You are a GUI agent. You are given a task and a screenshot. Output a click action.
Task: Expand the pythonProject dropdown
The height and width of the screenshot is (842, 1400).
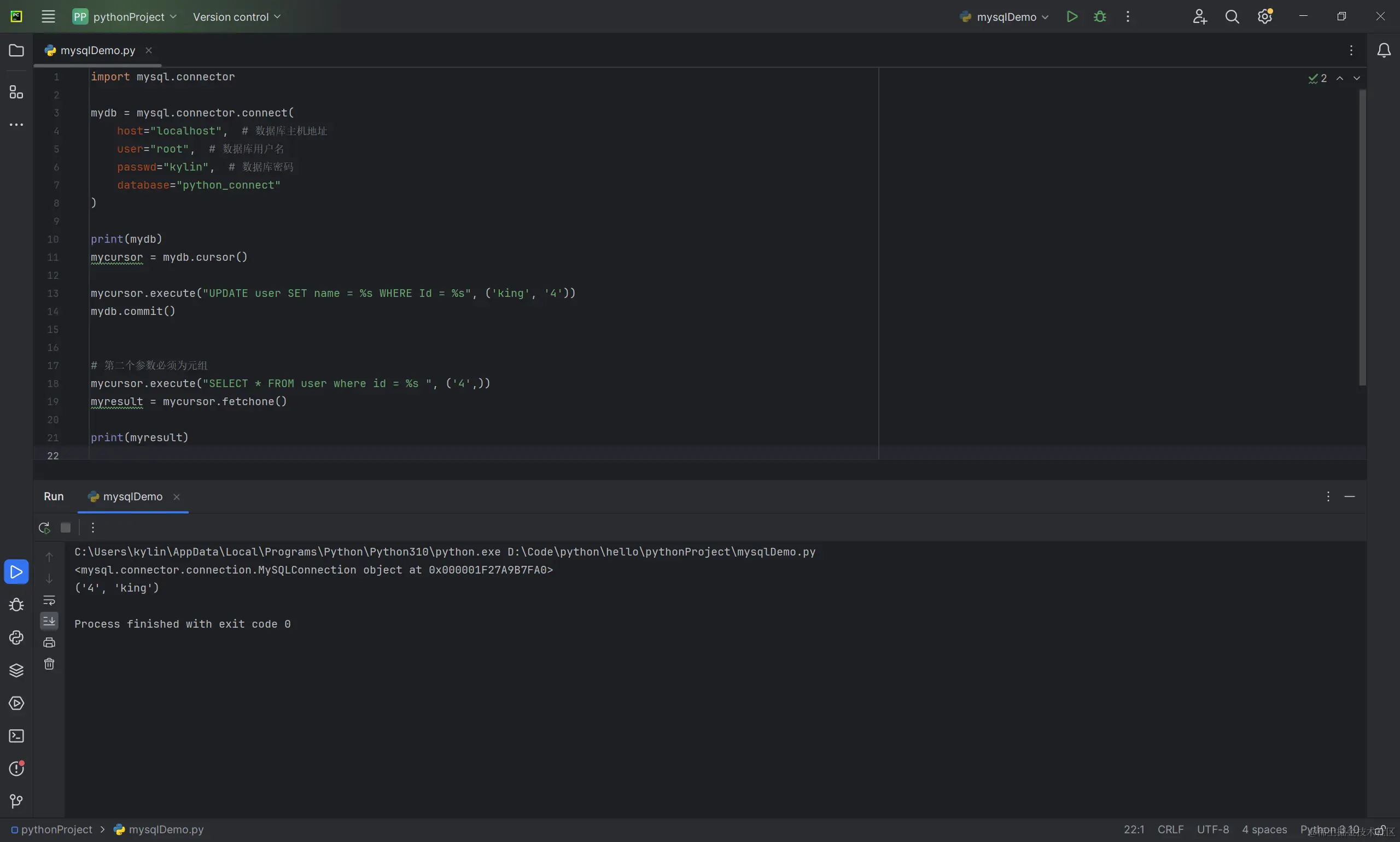tap(125, 16)
